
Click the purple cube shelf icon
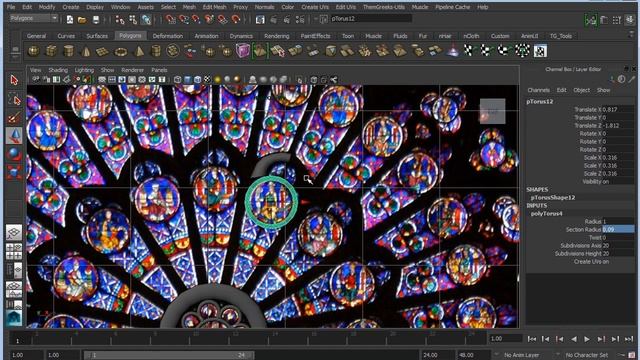coord(242,51)
